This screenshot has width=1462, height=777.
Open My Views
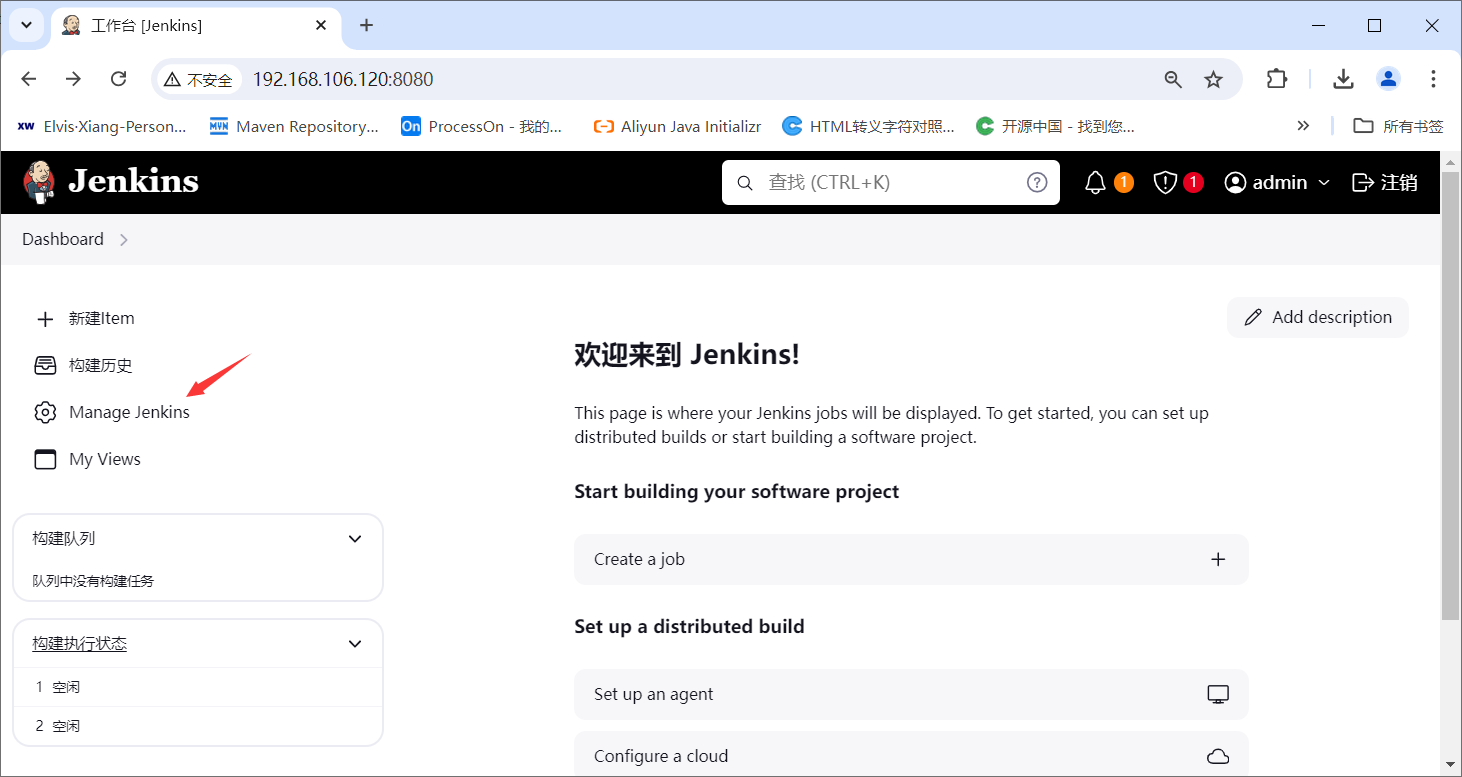88,459
